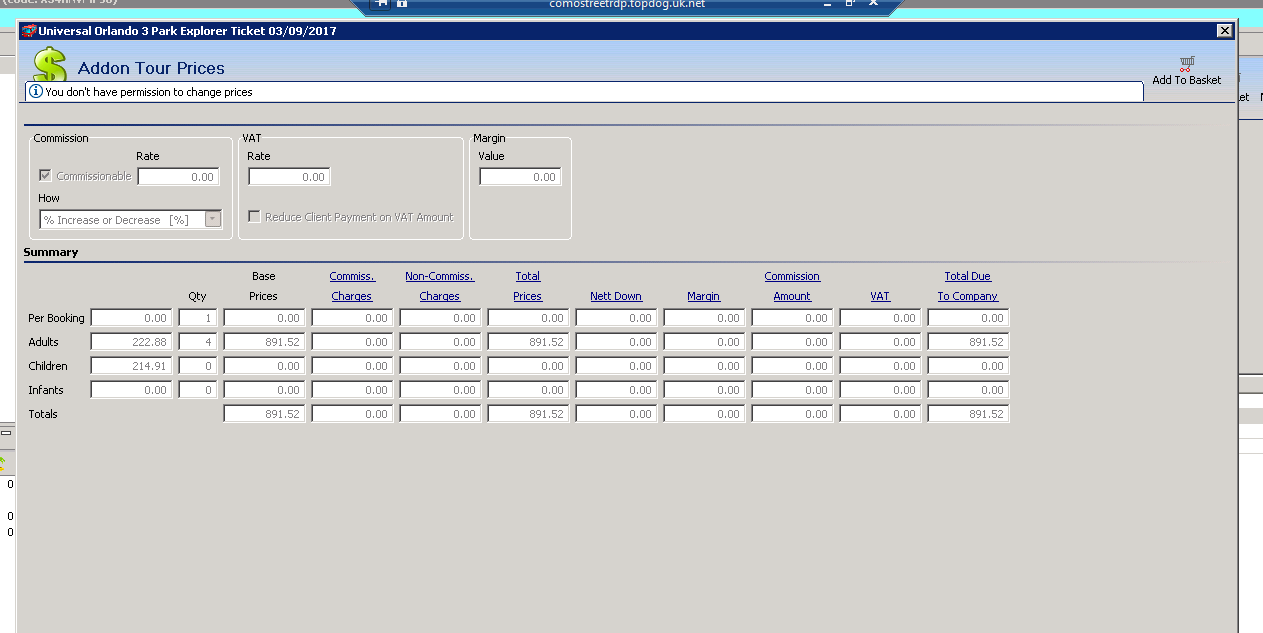This screenshot has width=1263, height=633.
Task: Click the Per Booking Total Prices field
Action: point(528,318)
